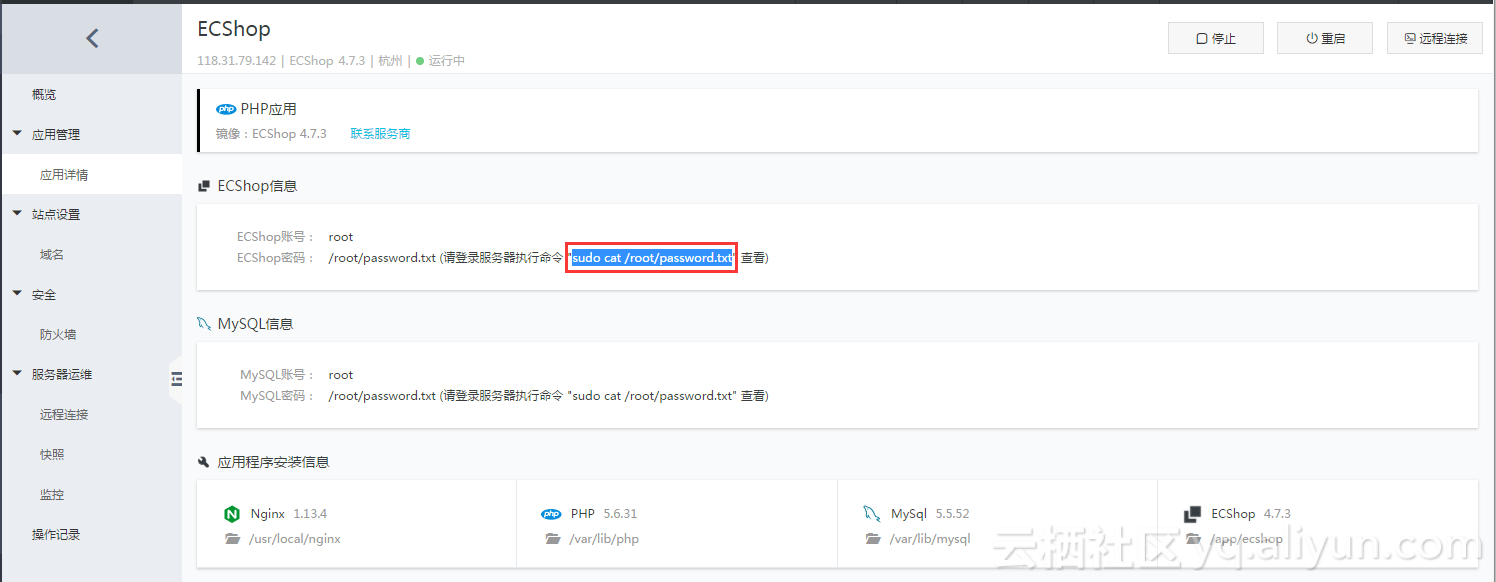The height and width of the screenshot is (582, 1496).
Task: Click the folder icon beside /usr/local/nginx
Action: (233, 539)
